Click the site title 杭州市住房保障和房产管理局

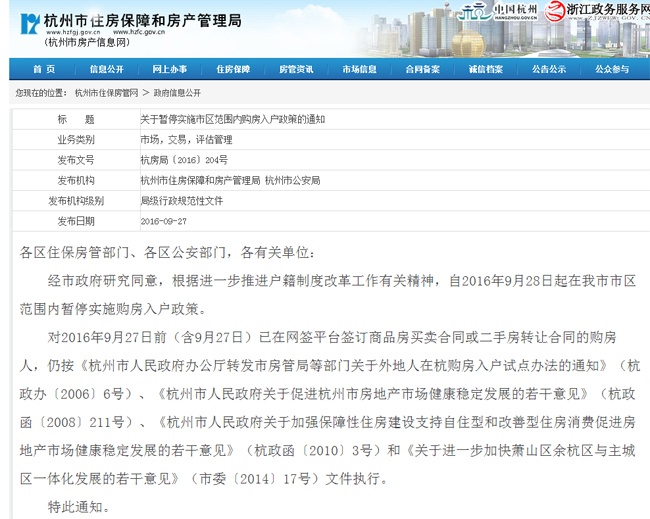143,21
